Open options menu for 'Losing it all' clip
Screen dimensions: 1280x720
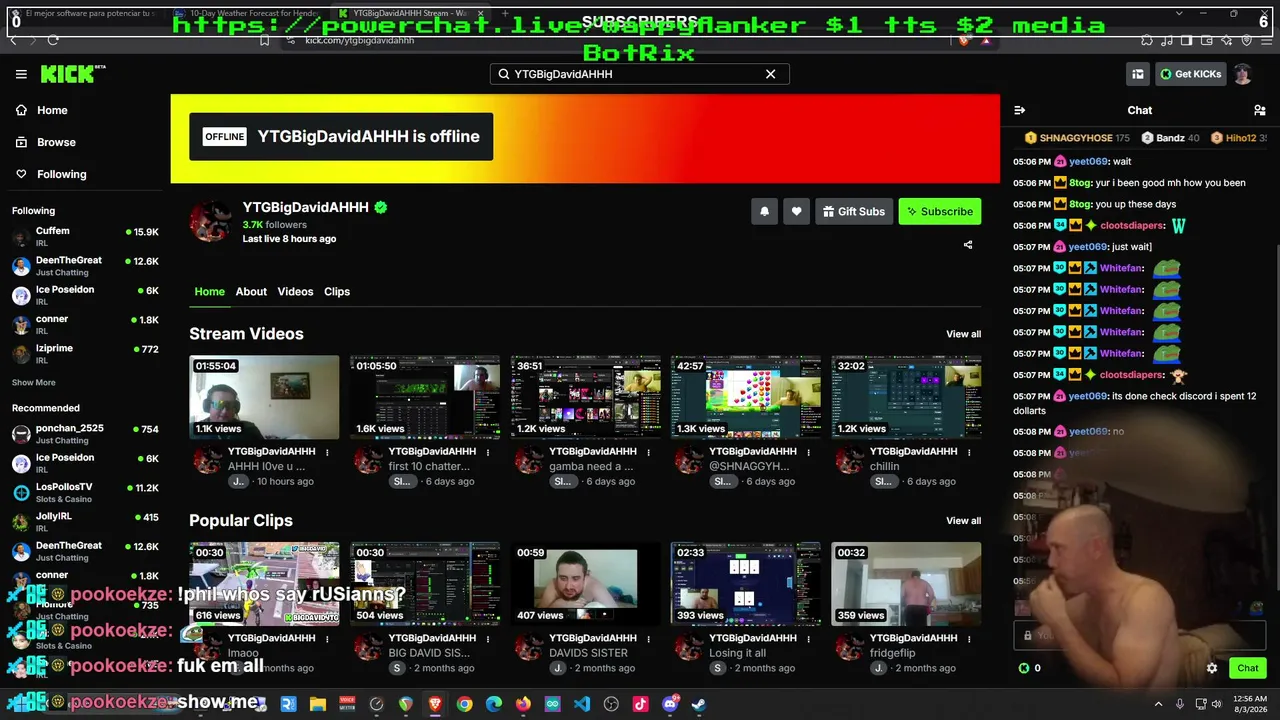pos(809,639)
